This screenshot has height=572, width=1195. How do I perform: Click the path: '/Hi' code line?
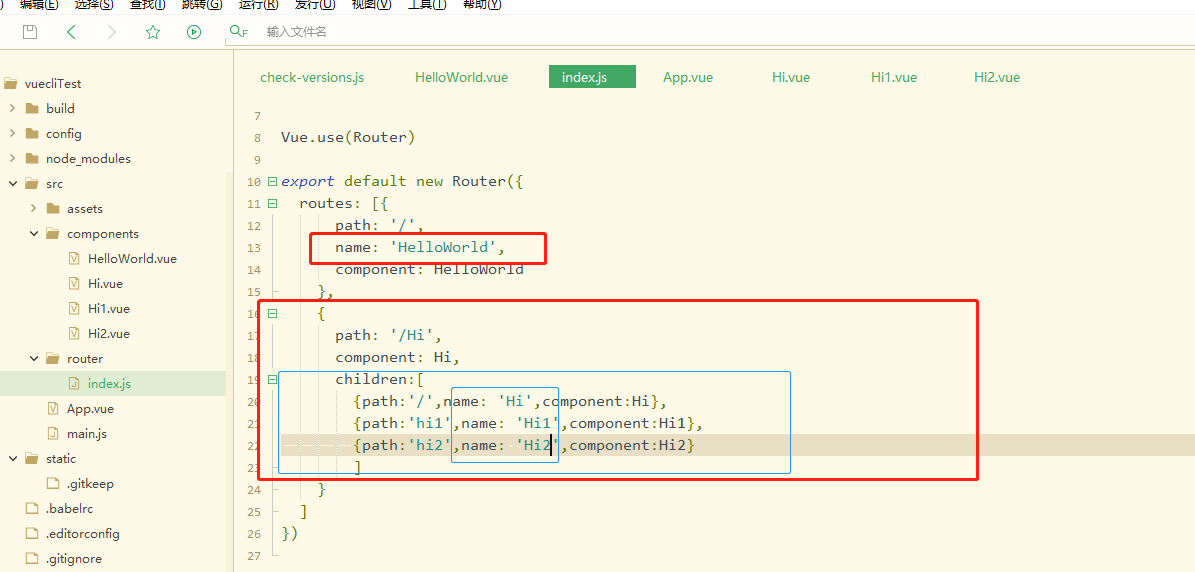point(388,335)
